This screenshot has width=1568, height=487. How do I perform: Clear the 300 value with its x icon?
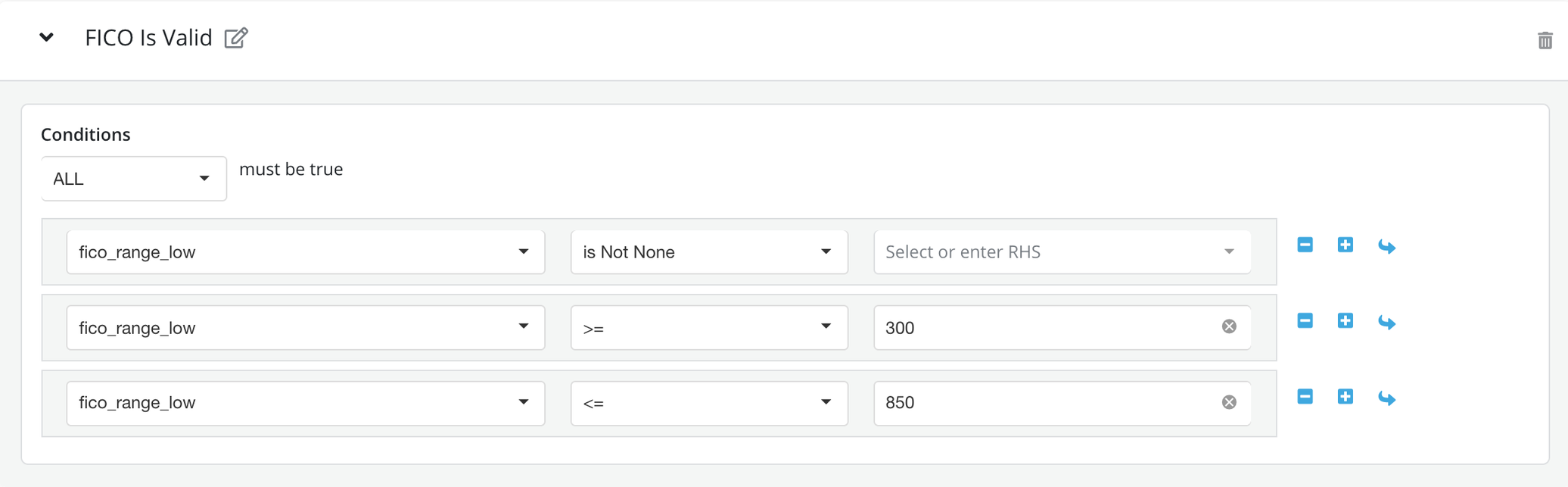[1229, 326]
